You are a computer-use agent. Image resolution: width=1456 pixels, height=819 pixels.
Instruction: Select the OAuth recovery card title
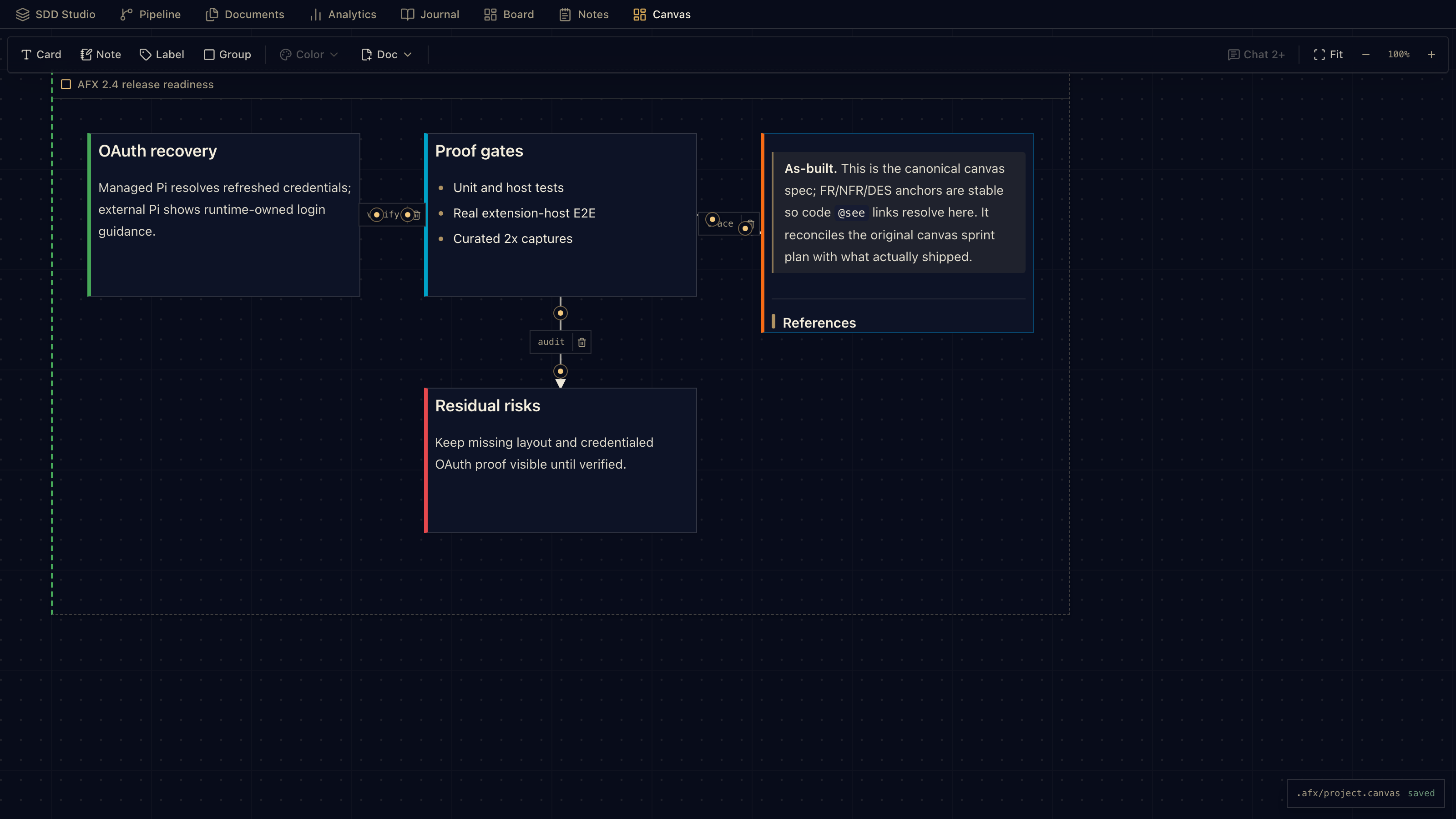coord(158,151)
